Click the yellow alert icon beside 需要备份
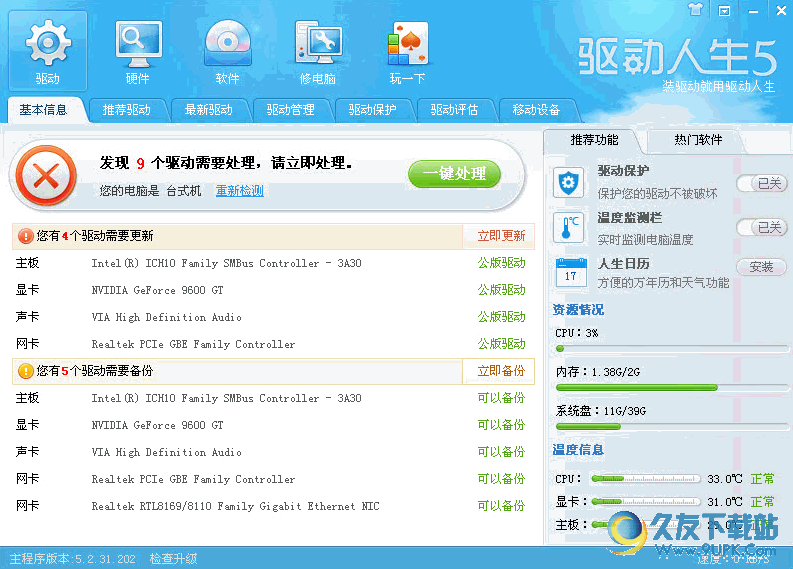 (25, 371)
